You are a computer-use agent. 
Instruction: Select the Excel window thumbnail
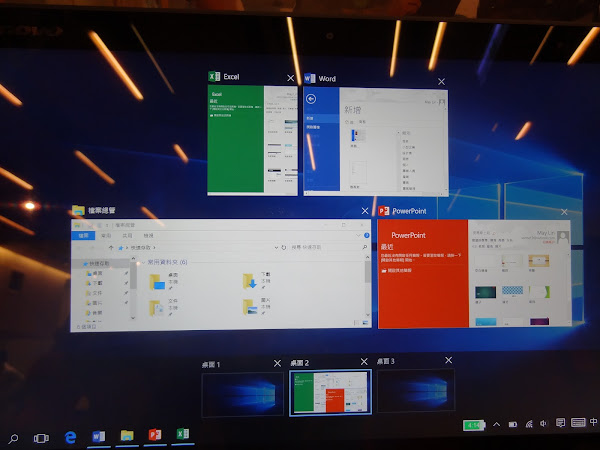point(253,140)
